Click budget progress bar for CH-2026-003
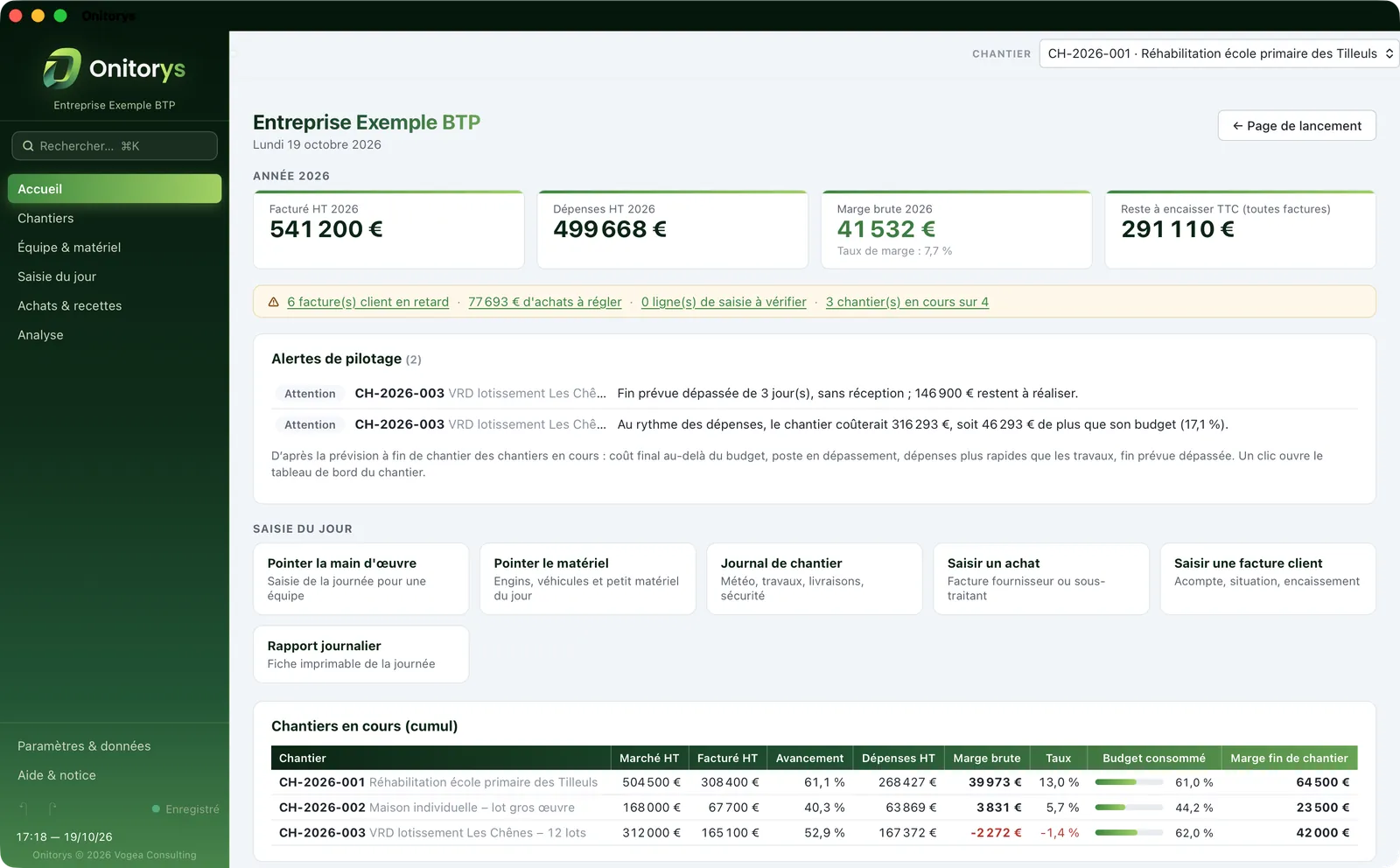The width and height of the screenshot is (1400, 868). point(1129,833)
